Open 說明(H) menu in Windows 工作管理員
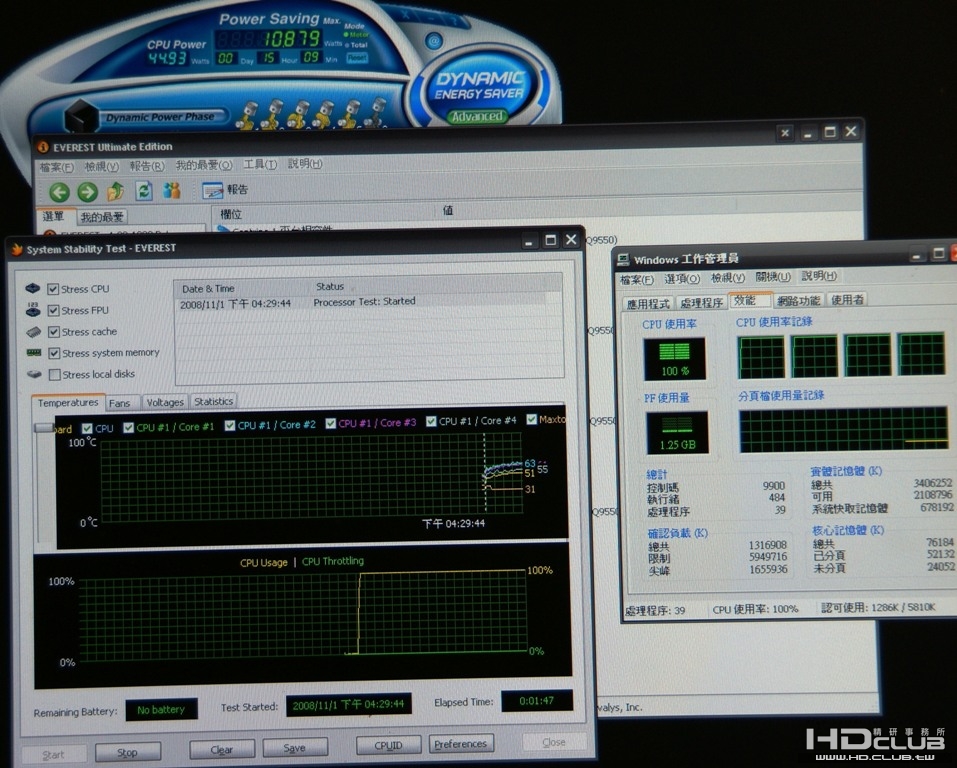The height and width of the screenshot is (768, 957). pyautogui.click(x=818, y=276)
